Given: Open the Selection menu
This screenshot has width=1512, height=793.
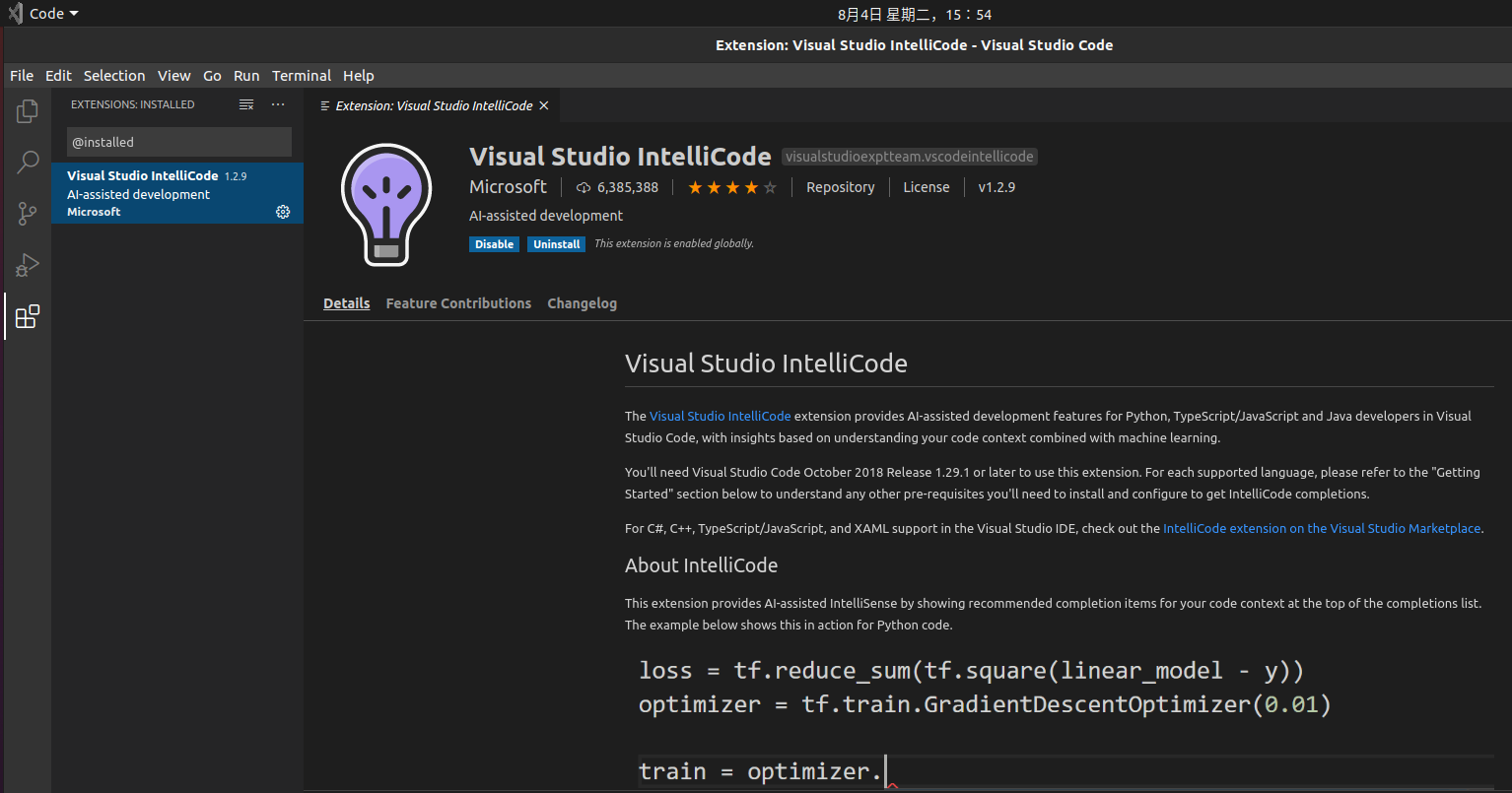Looking at the screenshot, I should (114, 76).
